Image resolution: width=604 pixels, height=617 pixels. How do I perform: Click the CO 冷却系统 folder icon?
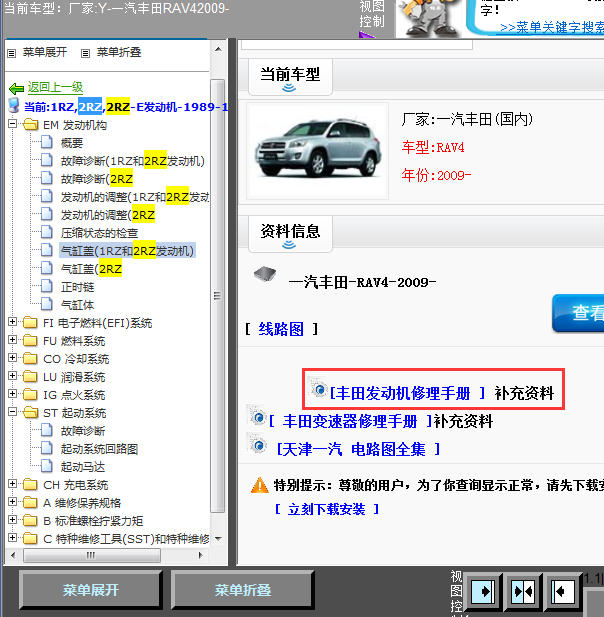pos(30,358)
